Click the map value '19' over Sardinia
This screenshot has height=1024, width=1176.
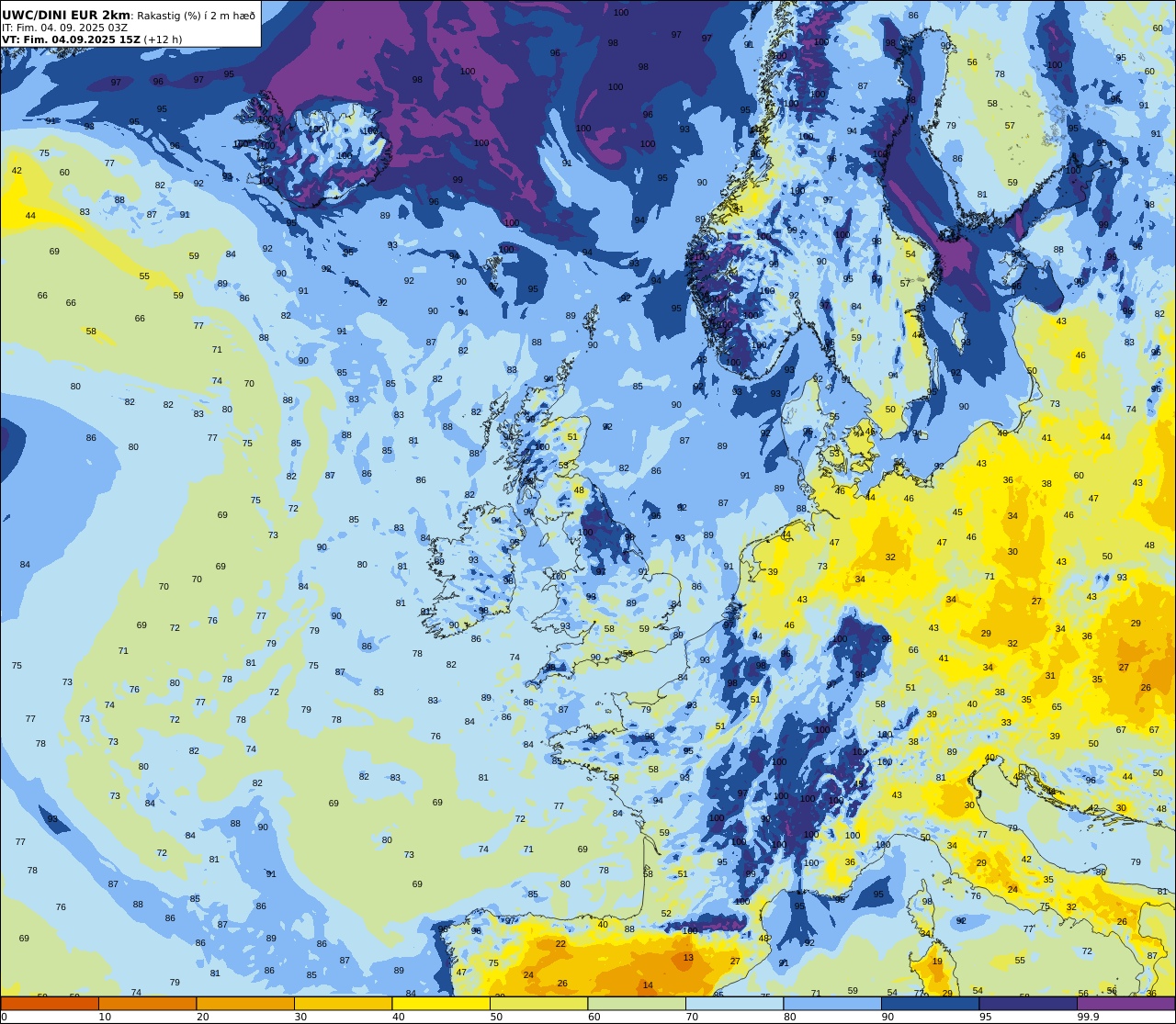pos(937,962)
